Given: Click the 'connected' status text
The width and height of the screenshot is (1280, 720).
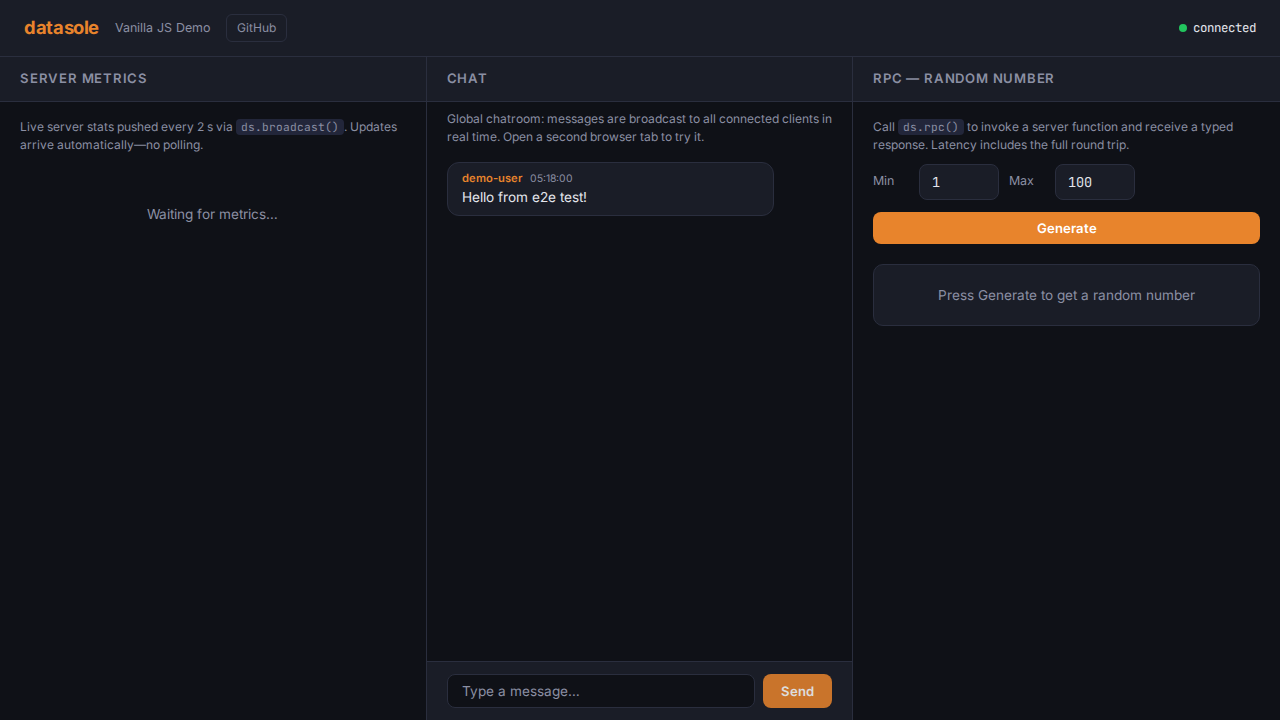Looking at the screenshot, I should click(1224, 28).
